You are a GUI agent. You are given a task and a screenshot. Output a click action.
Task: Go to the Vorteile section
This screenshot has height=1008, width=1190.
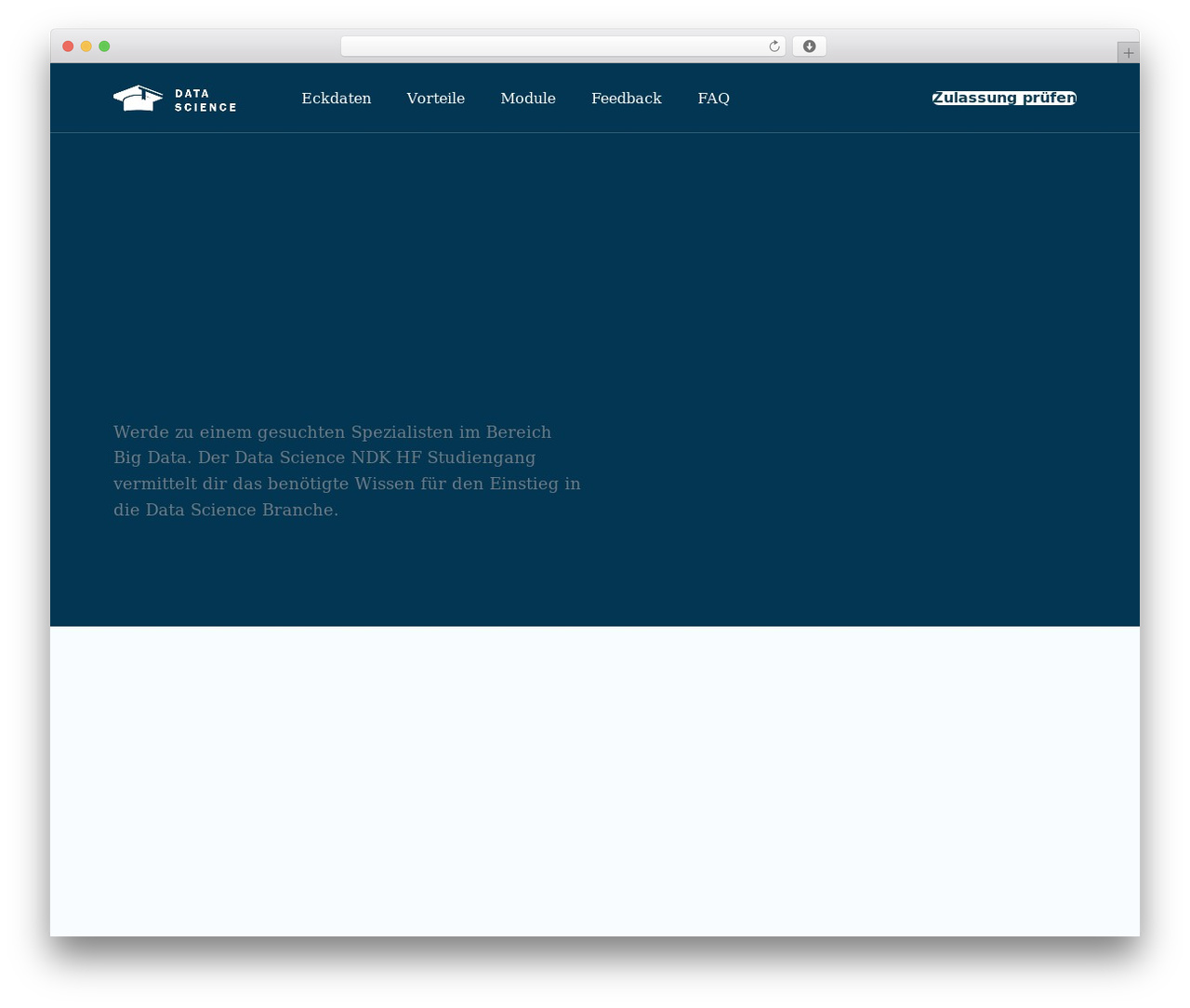[436, 99]
